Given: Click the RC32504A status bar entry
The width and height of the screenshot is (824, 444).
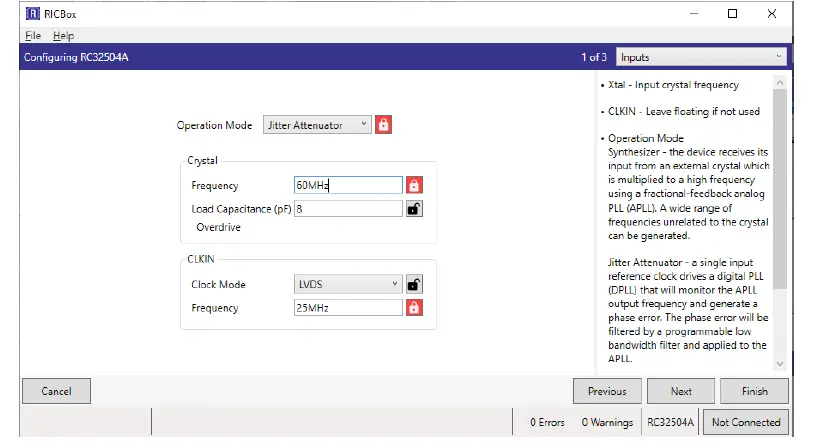Looking at the screenshot, I should (670, 422).
